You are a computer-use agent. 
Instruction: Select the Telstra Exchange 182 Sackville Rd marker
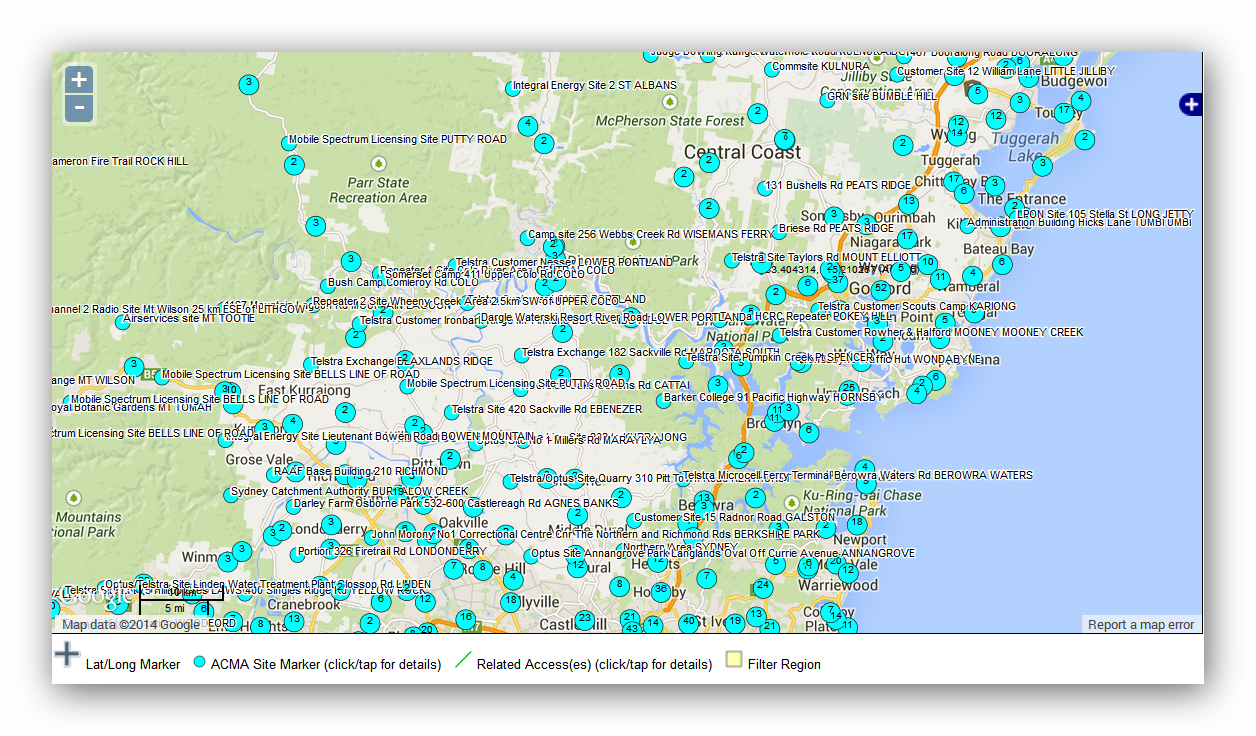click(x=521, y=355)
